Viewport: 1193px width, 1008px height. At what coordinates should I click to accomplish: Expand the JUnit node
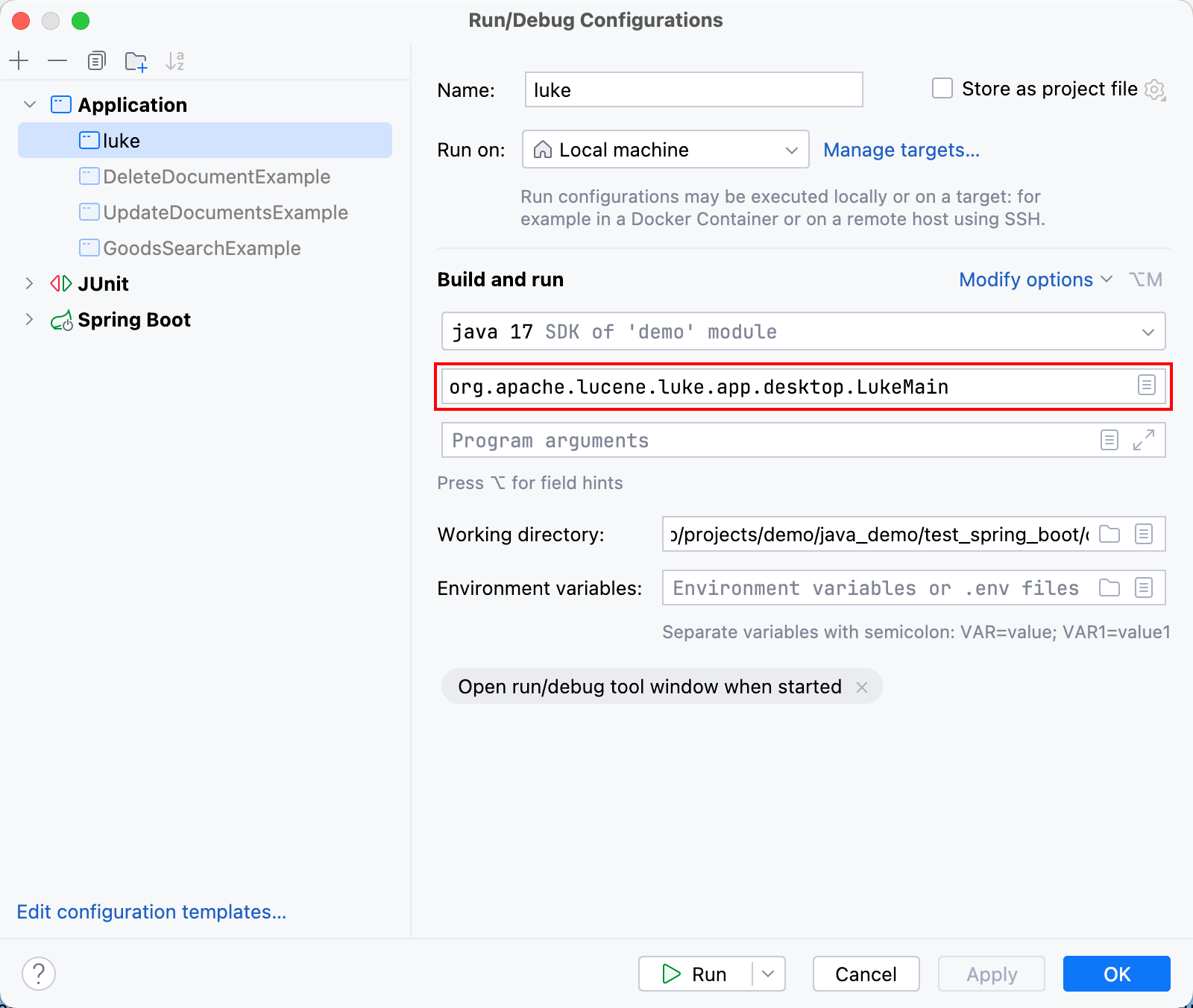point(30,283)
